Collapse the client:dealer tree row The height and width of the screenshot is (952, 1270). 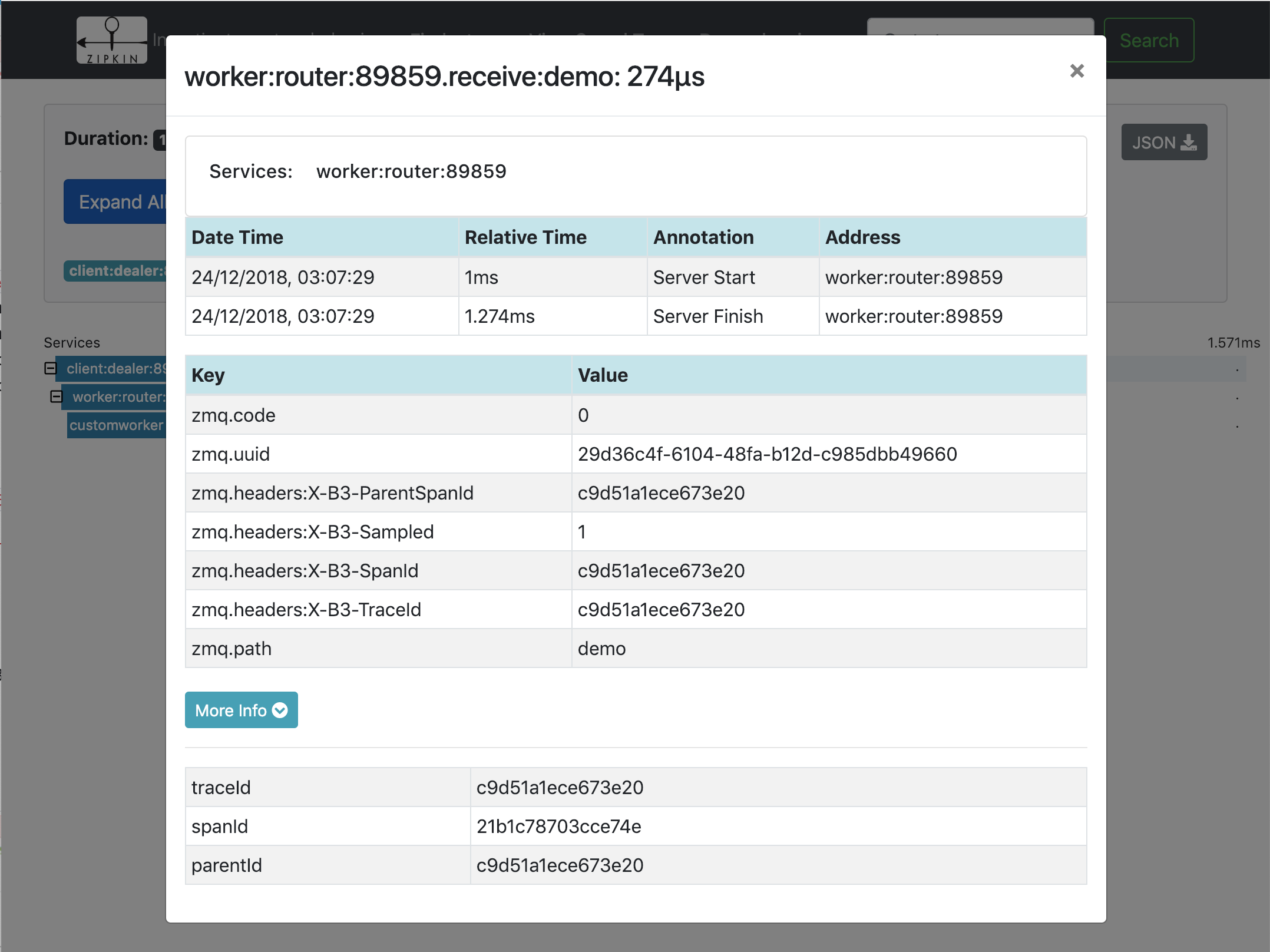pyautogui.click(x=51, y=368)
